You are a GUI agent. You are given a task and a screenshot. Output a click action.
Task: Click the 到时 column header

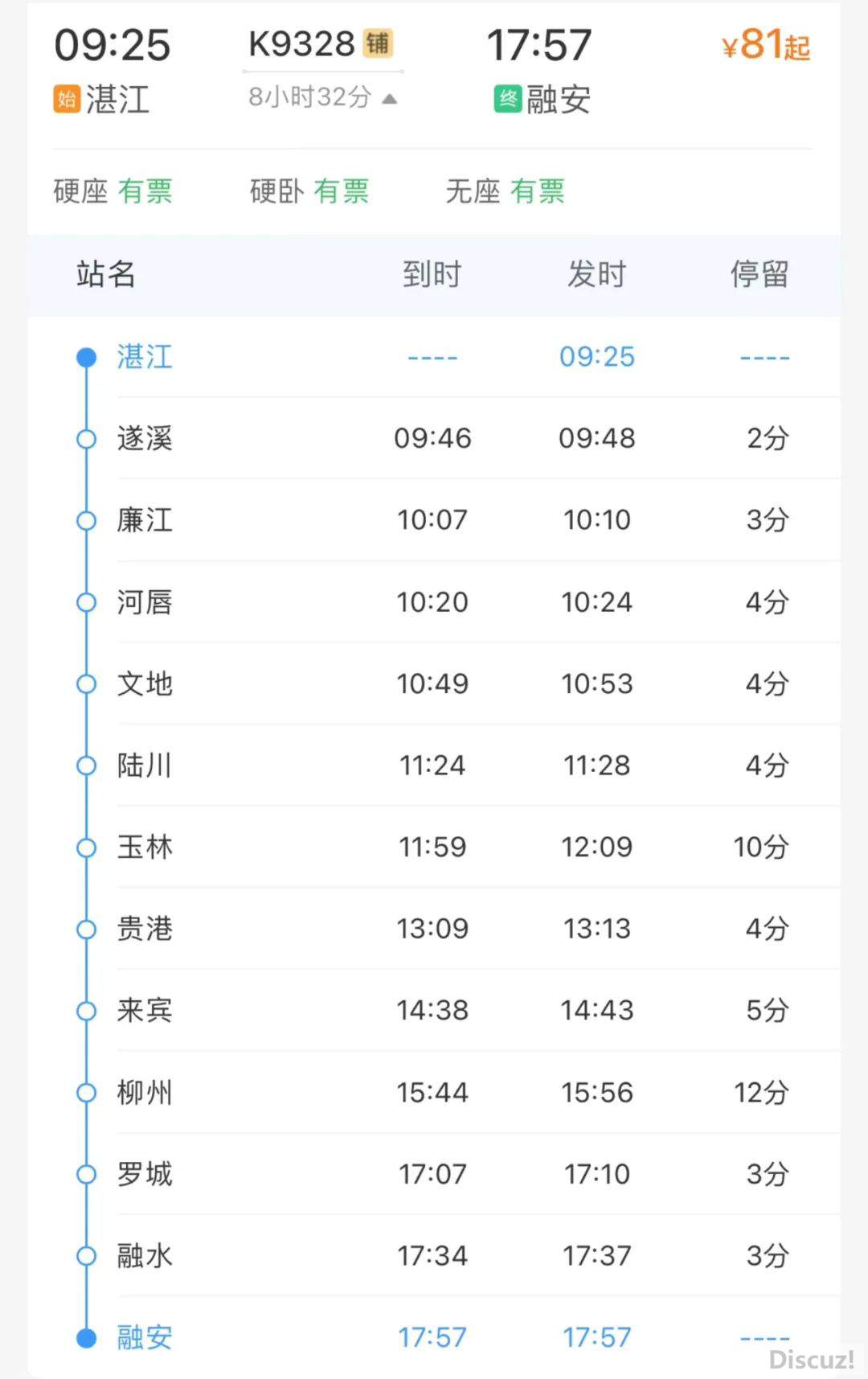[432, 274]
